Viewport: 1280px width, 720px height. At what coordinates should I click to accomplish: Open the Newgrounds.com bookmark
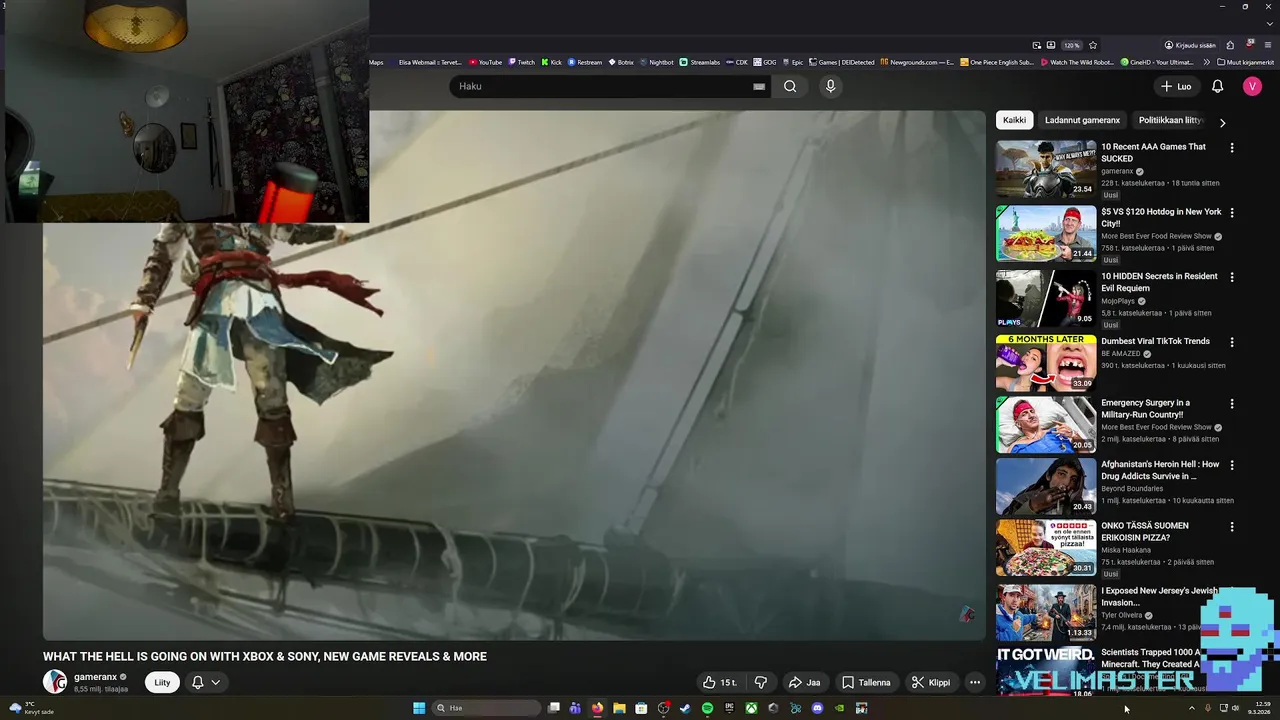917,62
